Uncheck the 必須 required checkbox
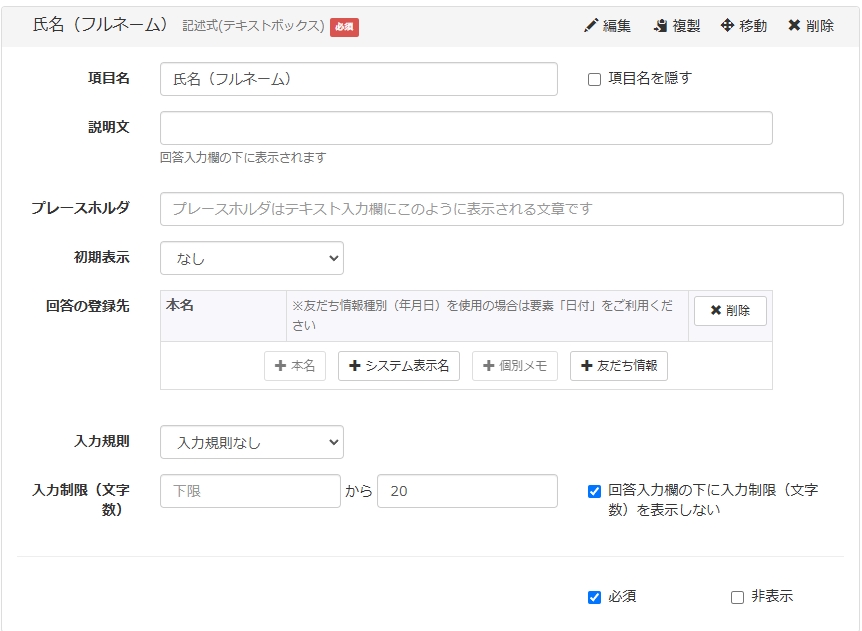This screenshot has width=862, height=631. (x=595, y=597)
